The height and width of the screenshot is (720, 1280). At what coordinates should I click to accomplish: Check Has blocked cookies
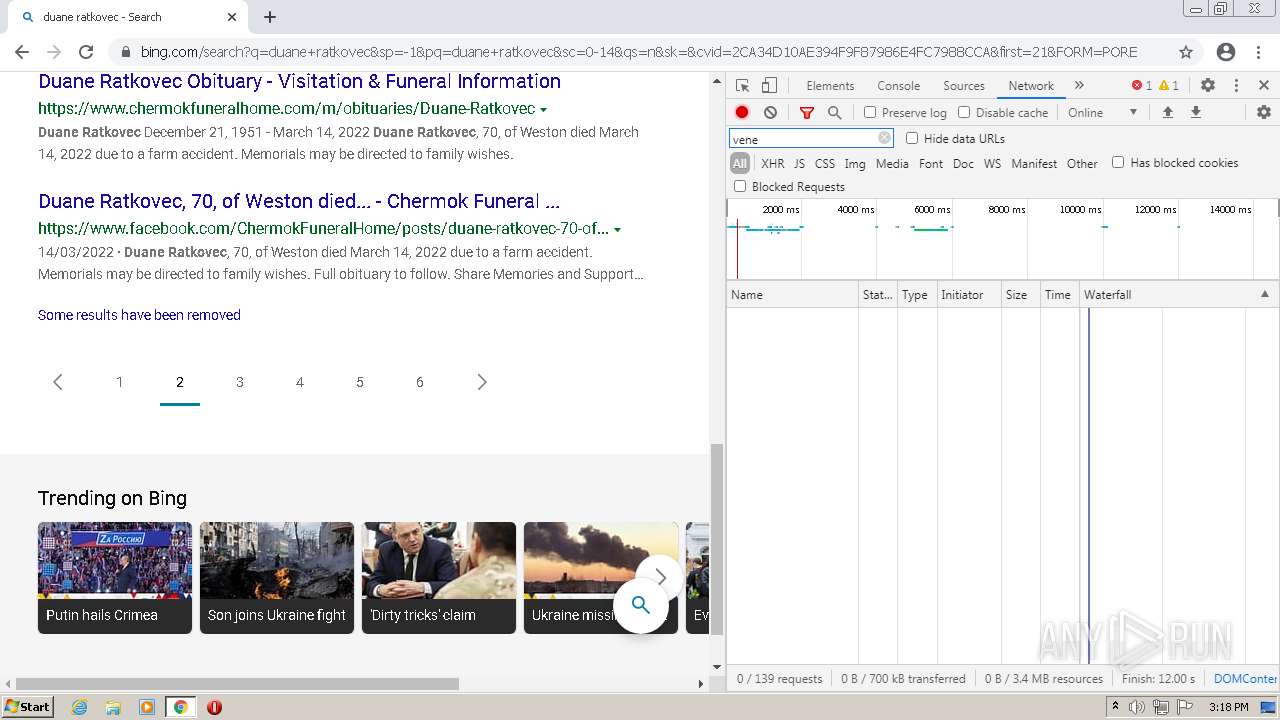pyautogui.click(x=1118, y=162)
